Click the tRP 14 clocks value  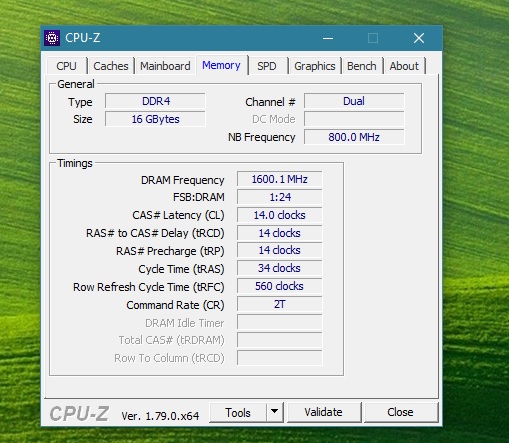280,250
